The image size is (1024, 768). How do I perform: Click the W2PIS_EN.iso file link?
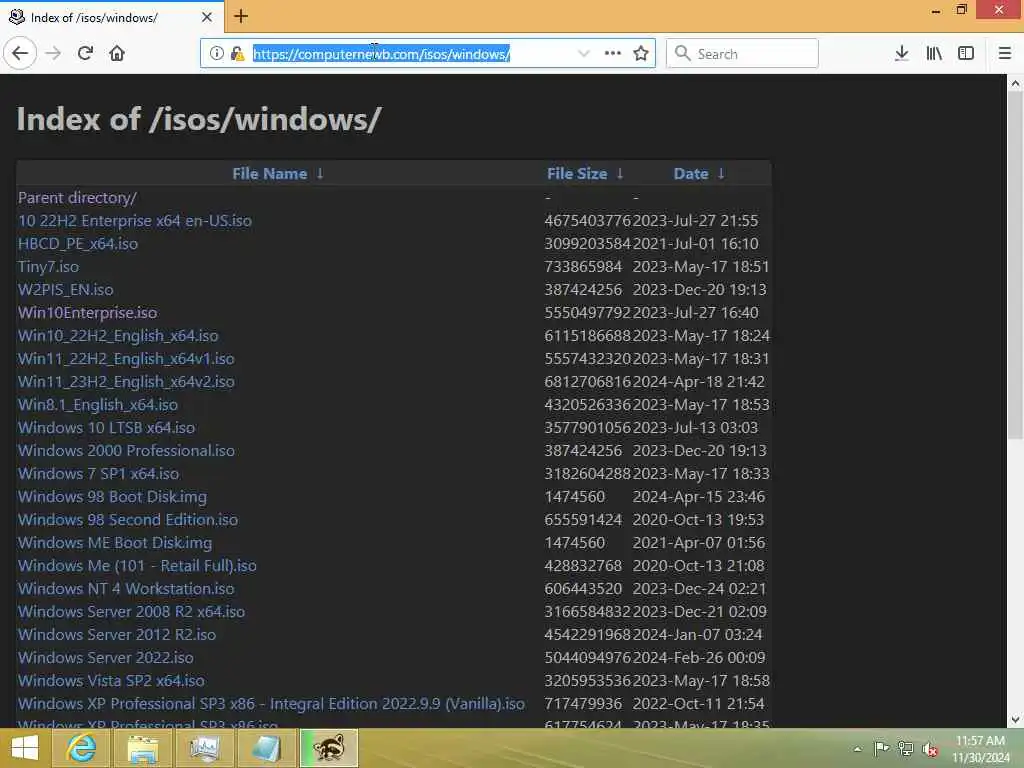click(65, 289)
